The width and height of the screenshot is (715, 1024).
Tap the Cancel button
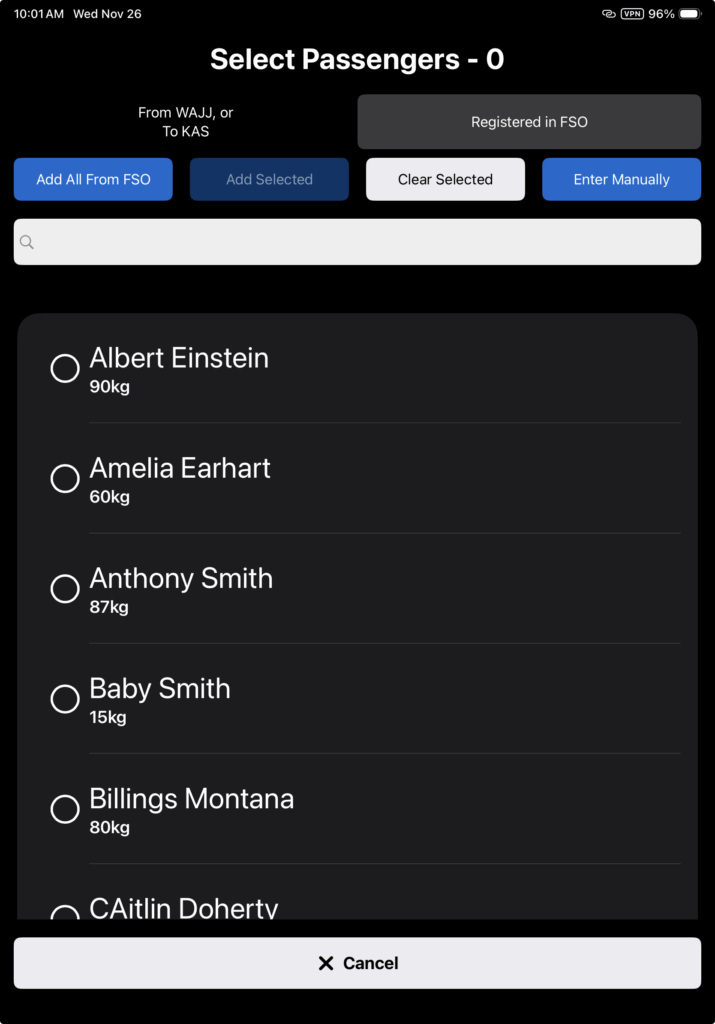point(357,963)
